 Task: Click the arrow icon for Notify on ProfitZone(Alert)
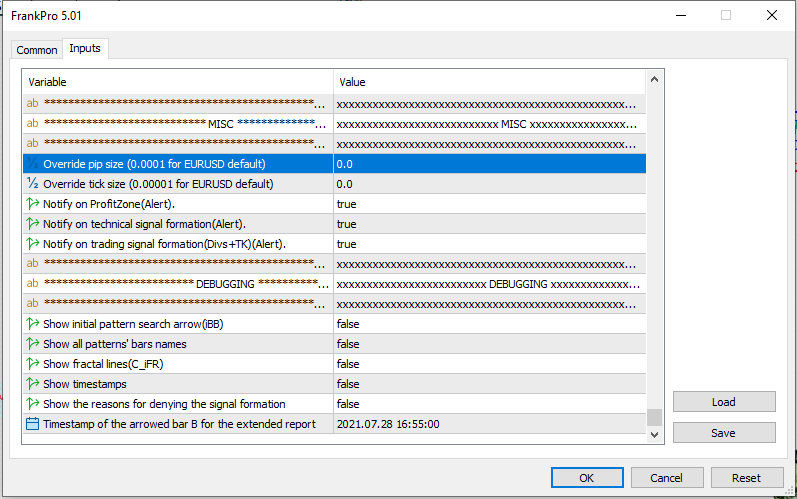click(32, 204)
